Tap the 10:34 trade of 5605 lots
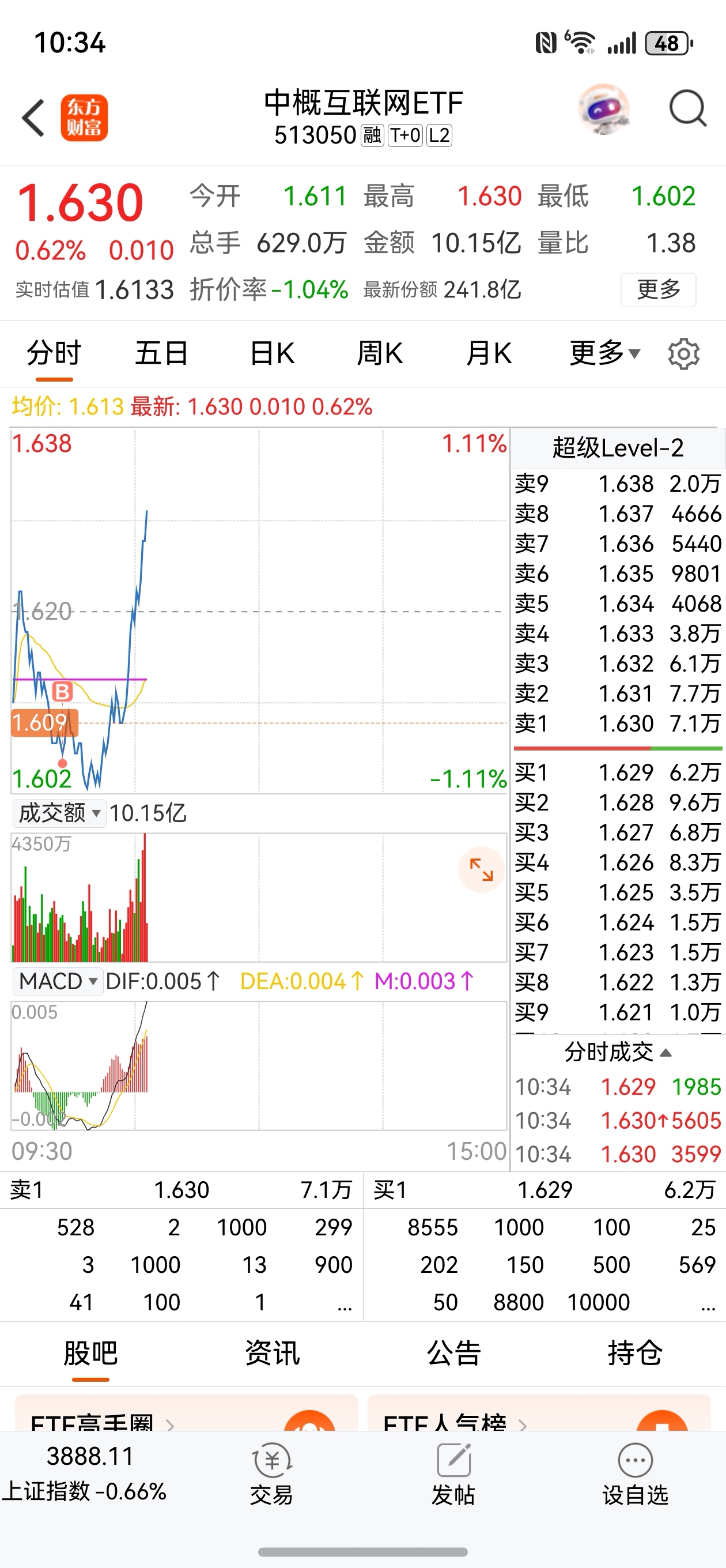Image resolution: width=726 pixels, height=1568 pixels. point(618,1121)
